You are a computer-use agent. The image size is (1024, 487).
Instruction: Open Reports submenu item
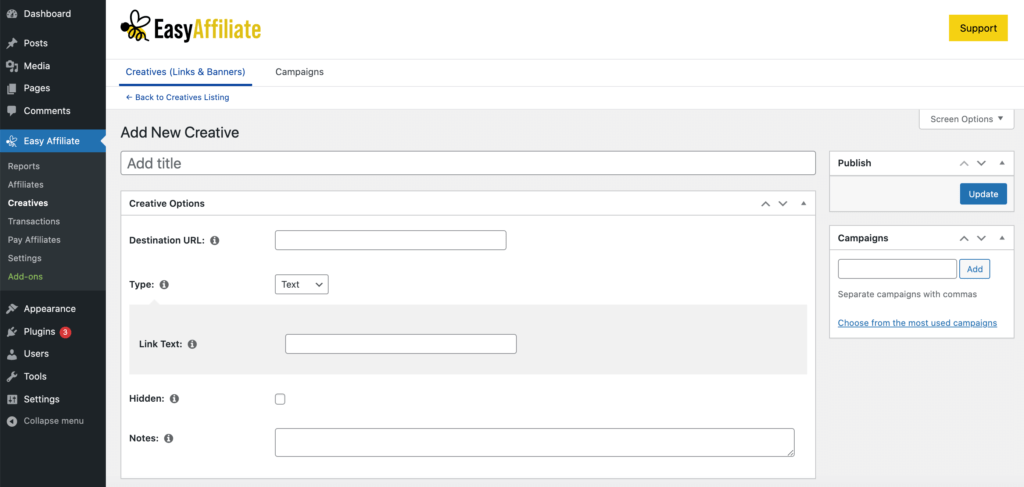click(x=24, y=166)
